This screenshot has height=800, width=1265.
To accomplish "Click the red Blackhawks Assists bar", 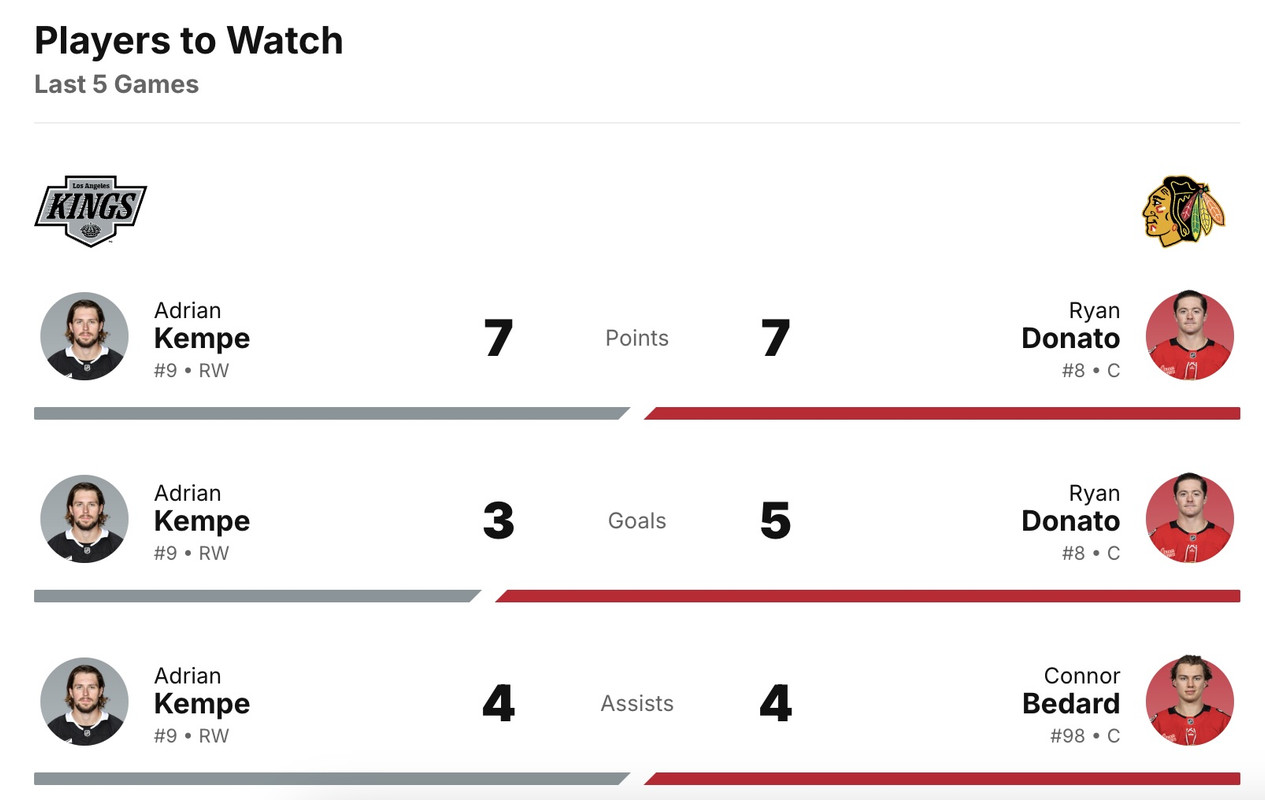I will coord(942,778).
